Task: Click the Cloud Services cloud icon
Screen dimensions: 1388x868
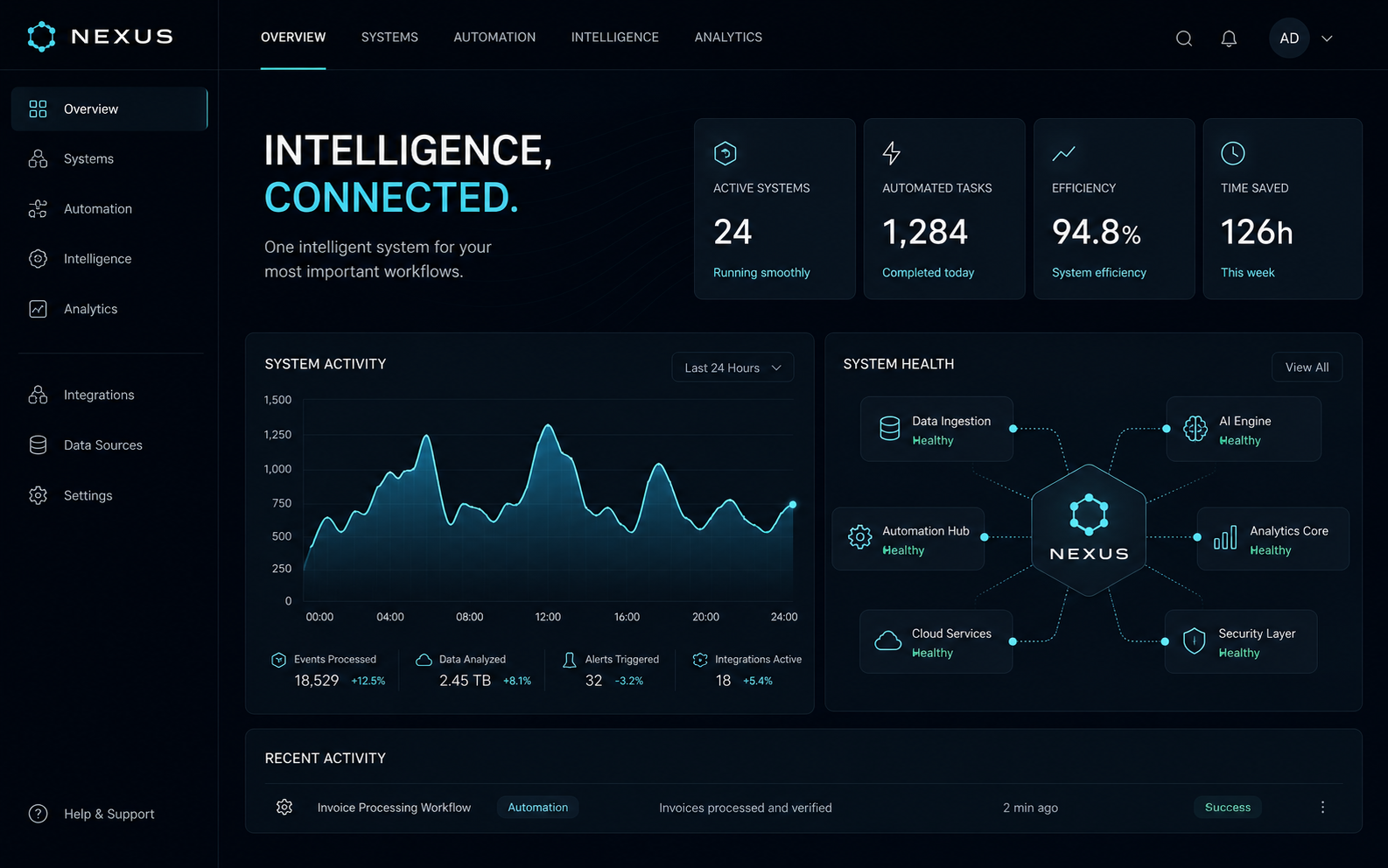Action: pyautogui.click(x=888, y=640)
